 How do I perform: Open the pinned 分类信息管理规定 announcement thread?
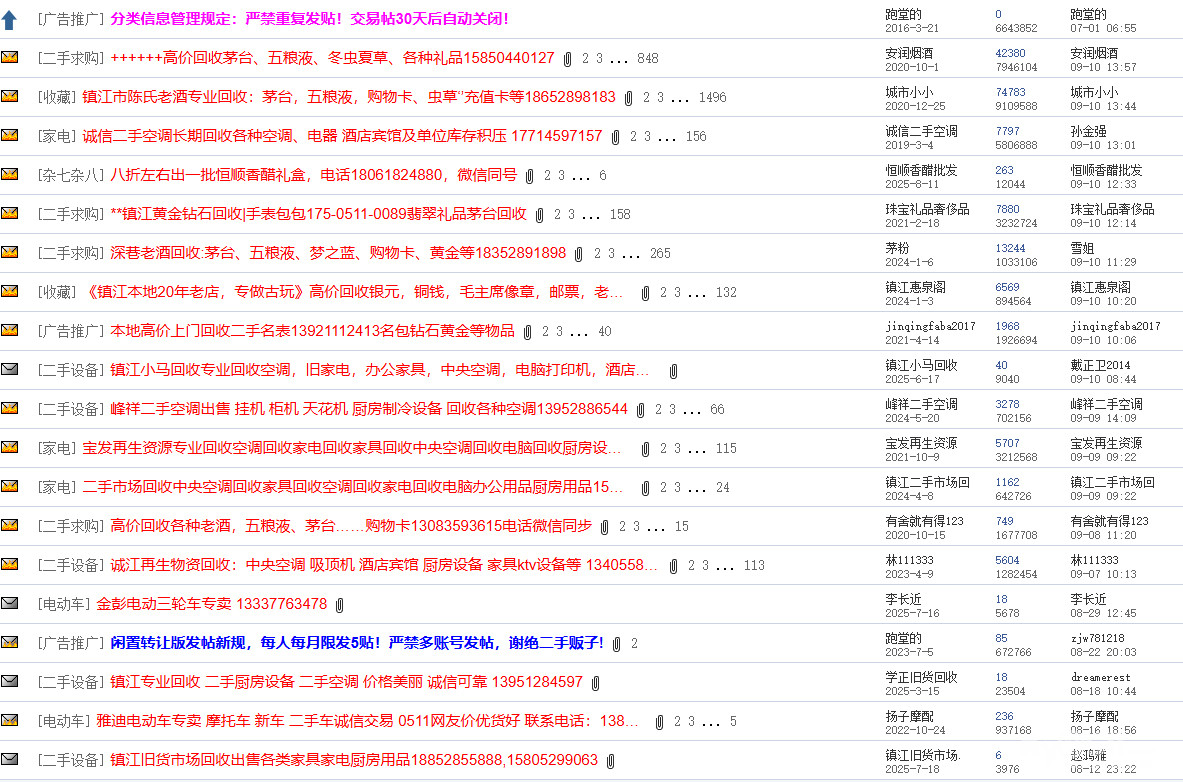[309, 19]
